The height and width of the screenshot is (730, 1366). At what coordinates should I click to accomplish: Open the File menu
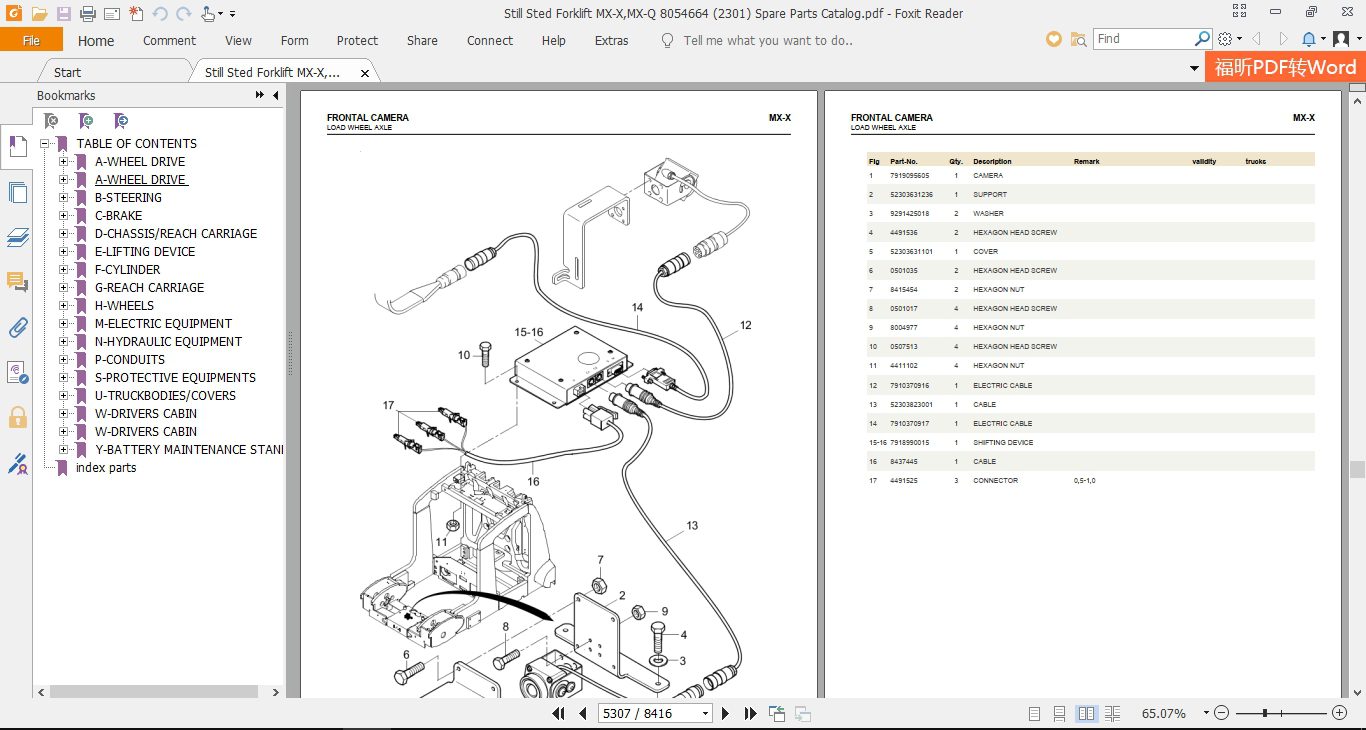(x=31, y=40)
